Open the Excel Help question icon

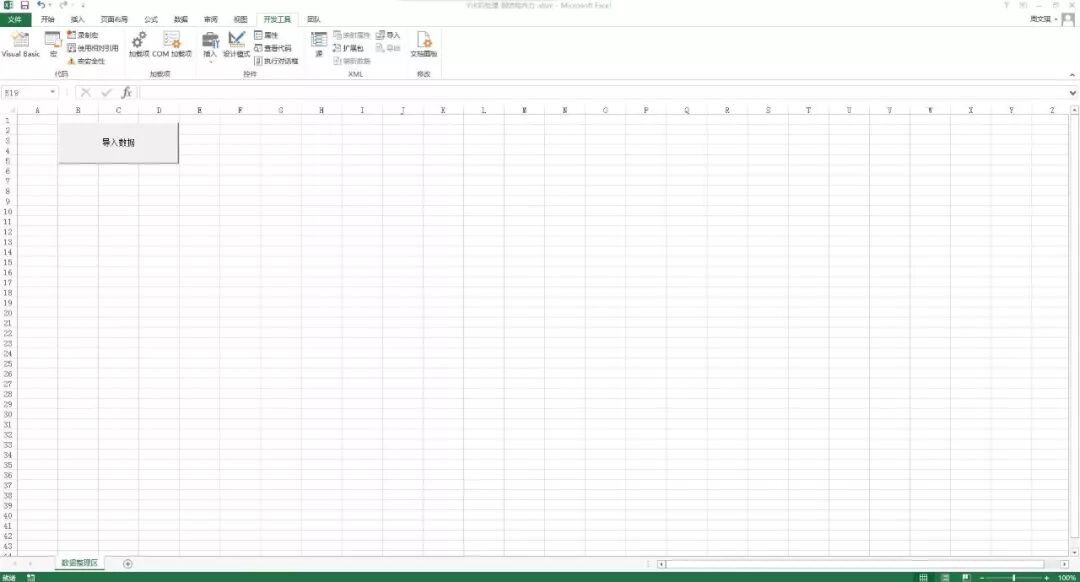[1006, 5]
